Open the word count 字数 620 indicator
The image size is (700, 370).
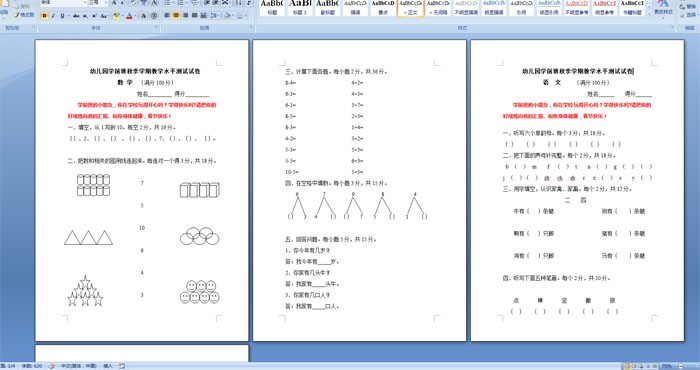click(x=31, y=366)
